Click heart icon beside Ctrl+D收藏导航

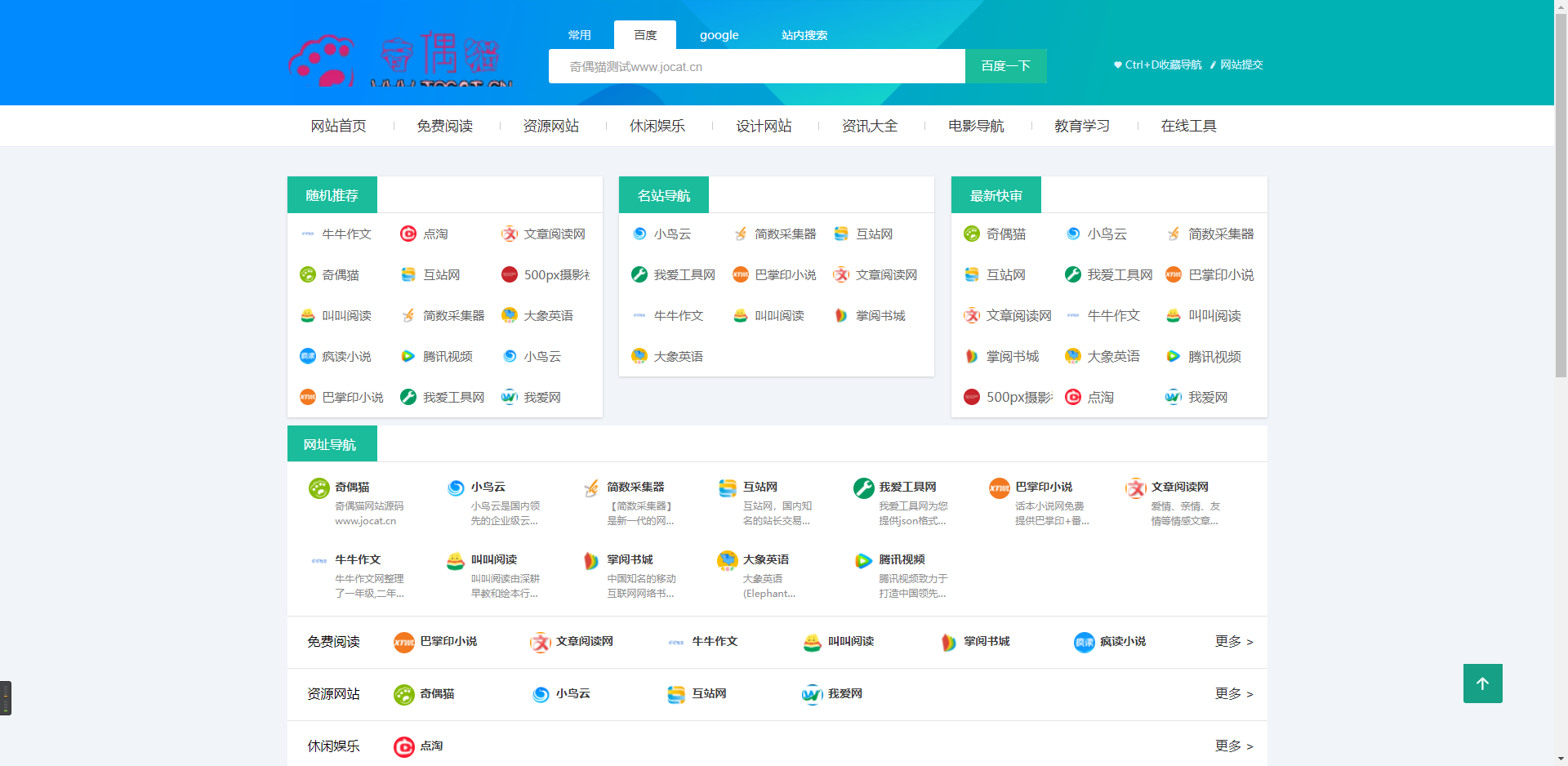click(1118, 65)
